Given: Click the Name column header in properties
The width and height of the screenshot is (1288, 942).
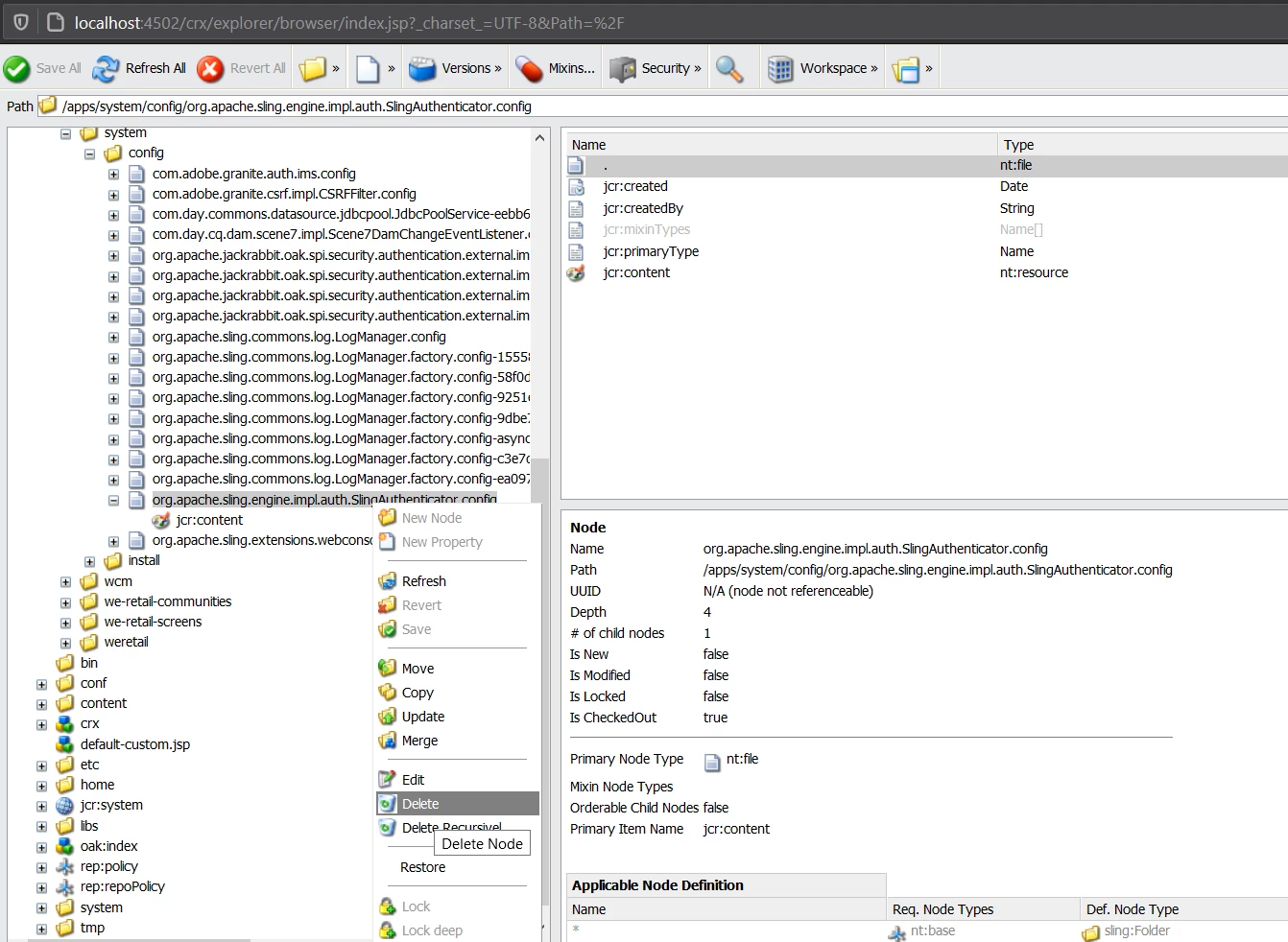Looking at the screenshot, I should coord(781,145).
